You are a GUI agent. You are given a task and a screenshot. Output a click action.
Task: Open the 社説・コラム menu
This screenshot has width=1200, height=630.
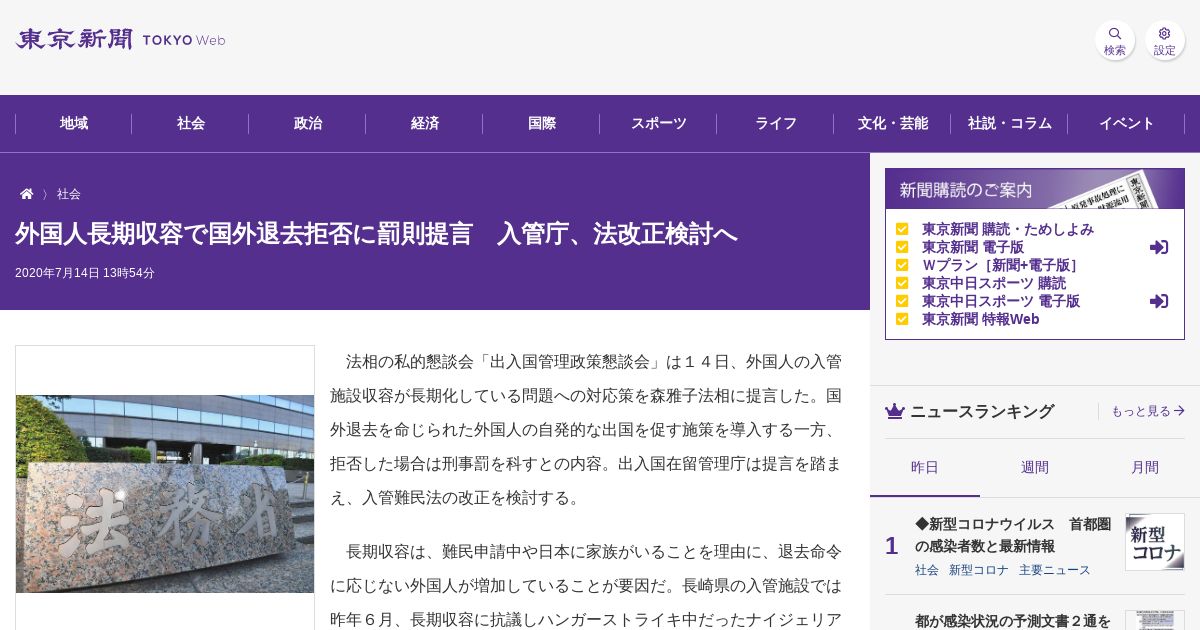pyautogui.click(x=1010, y=124)
